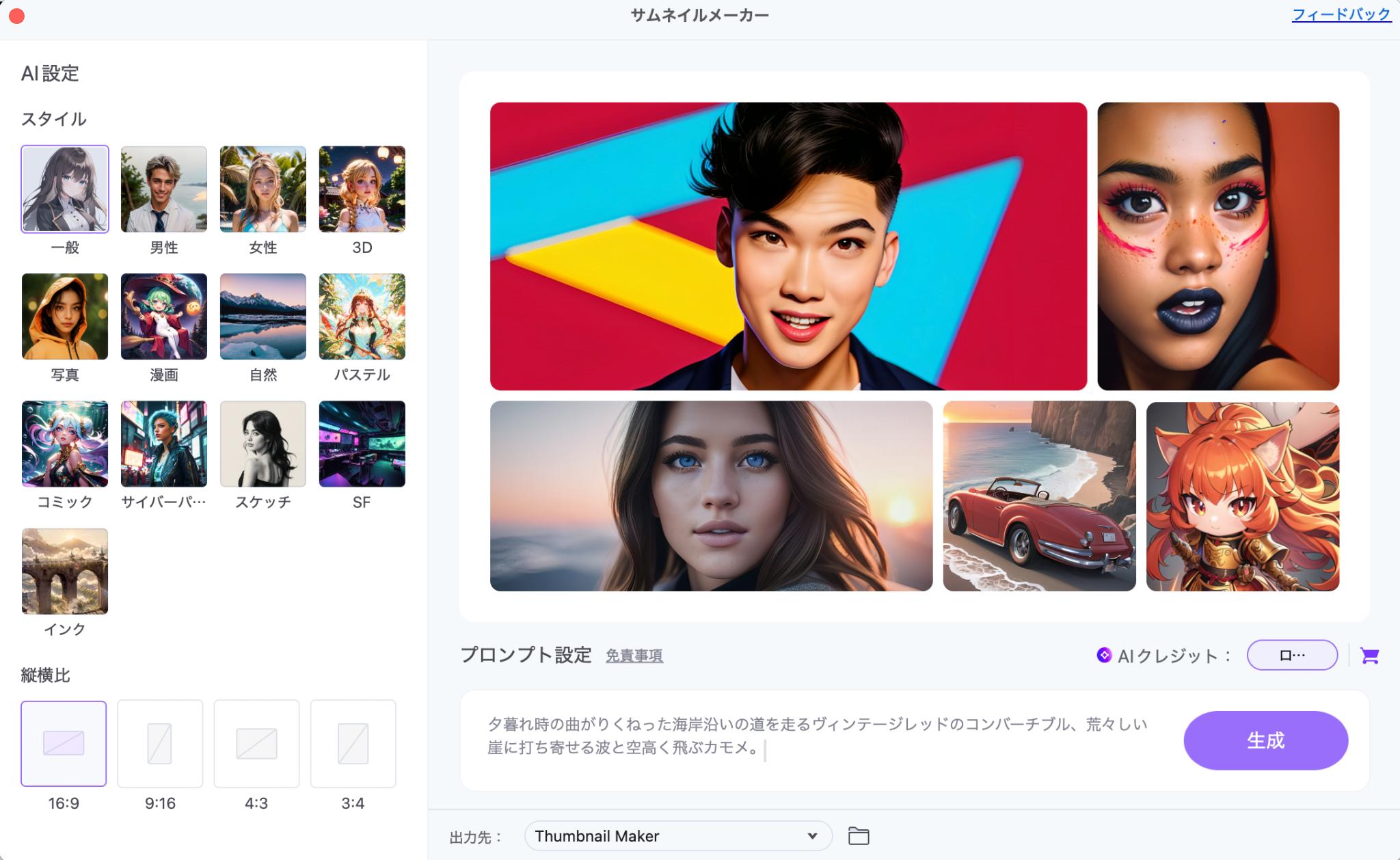
Task: Select the スケッチ style thumbnail
Action: point(263,444)
